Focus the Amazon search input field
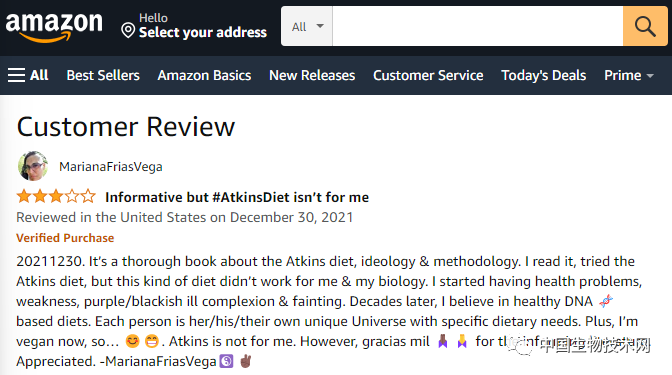The height and width of the screenshot is (375, 672). [x=478, y=26]
